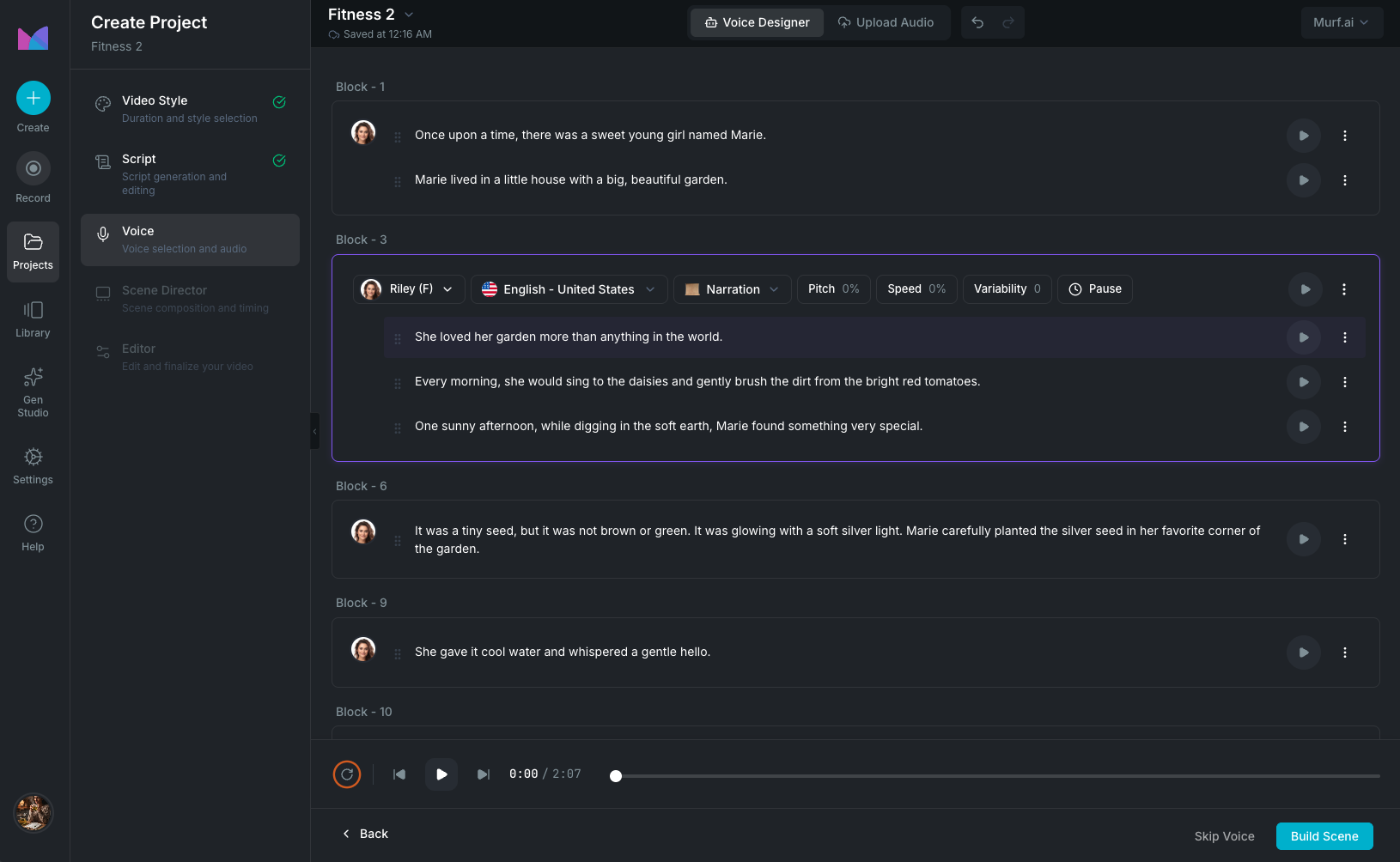Expand the Narration style dropdown
Image resolution: width=1400 pixels, height=862 pixels.
click(733, 289)
